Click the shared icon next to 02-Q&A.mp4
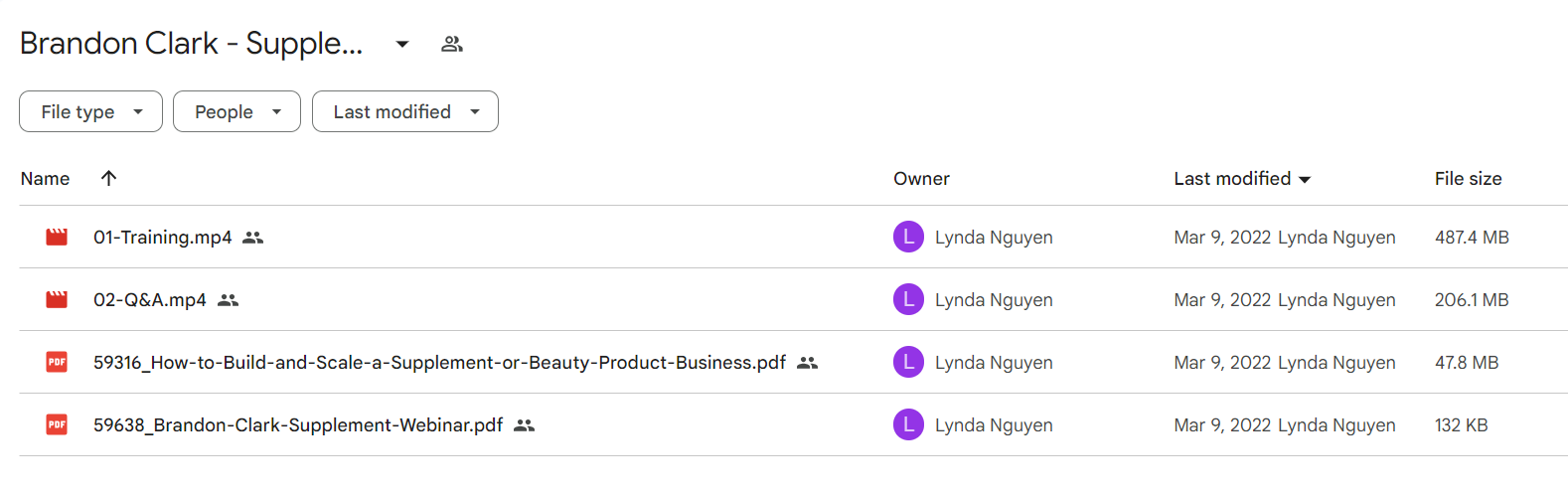 coord(229,300)
